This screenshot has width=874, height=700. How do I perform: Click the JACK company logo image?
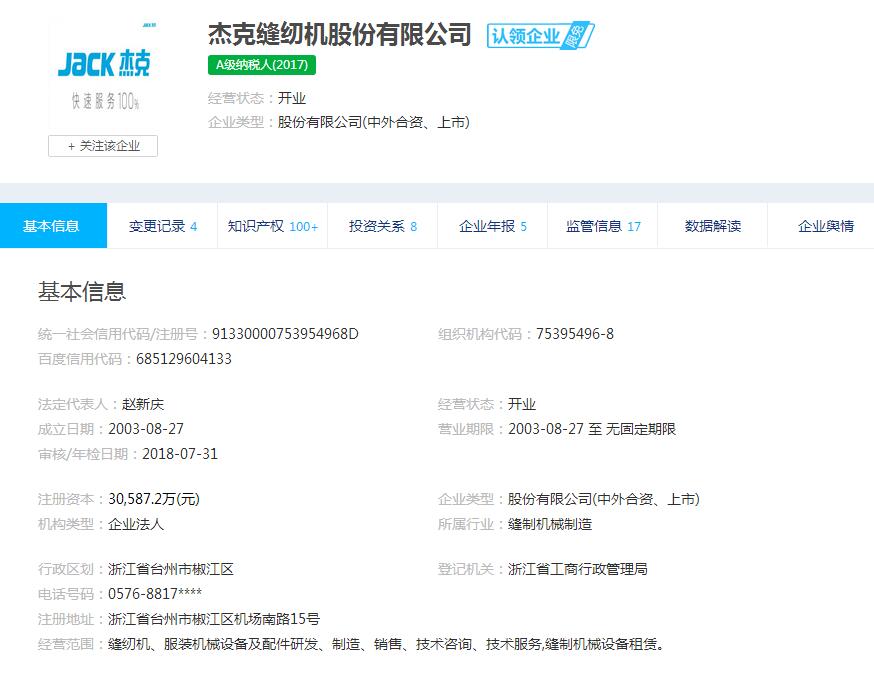click(x=104, y=74)
